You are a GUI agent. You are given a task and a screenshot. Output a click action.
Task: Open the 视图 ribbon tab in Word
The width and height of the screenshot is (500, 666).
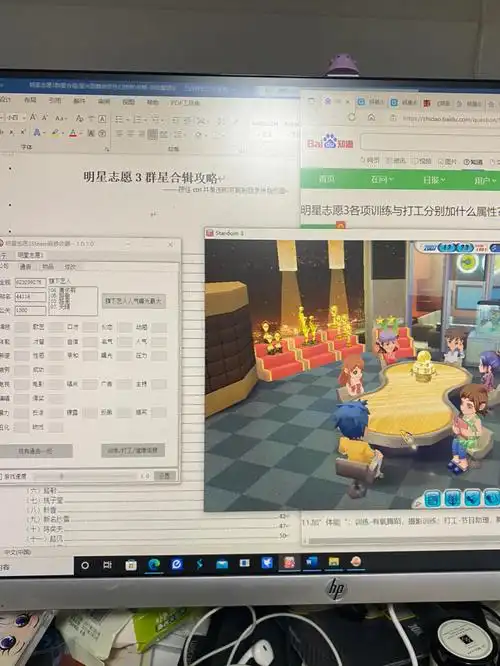pyautogui.click(x=128, y=102)
